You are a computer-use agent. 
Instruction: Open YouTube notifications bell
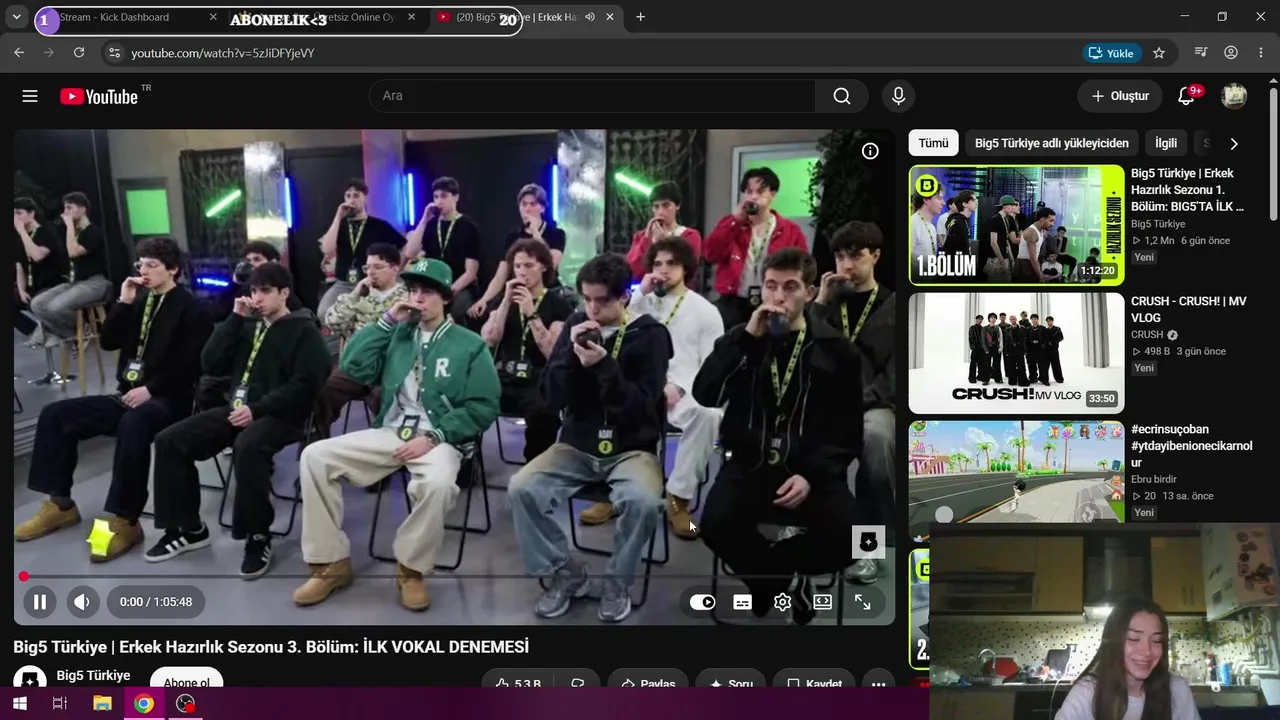click(x=1187, y=96)
